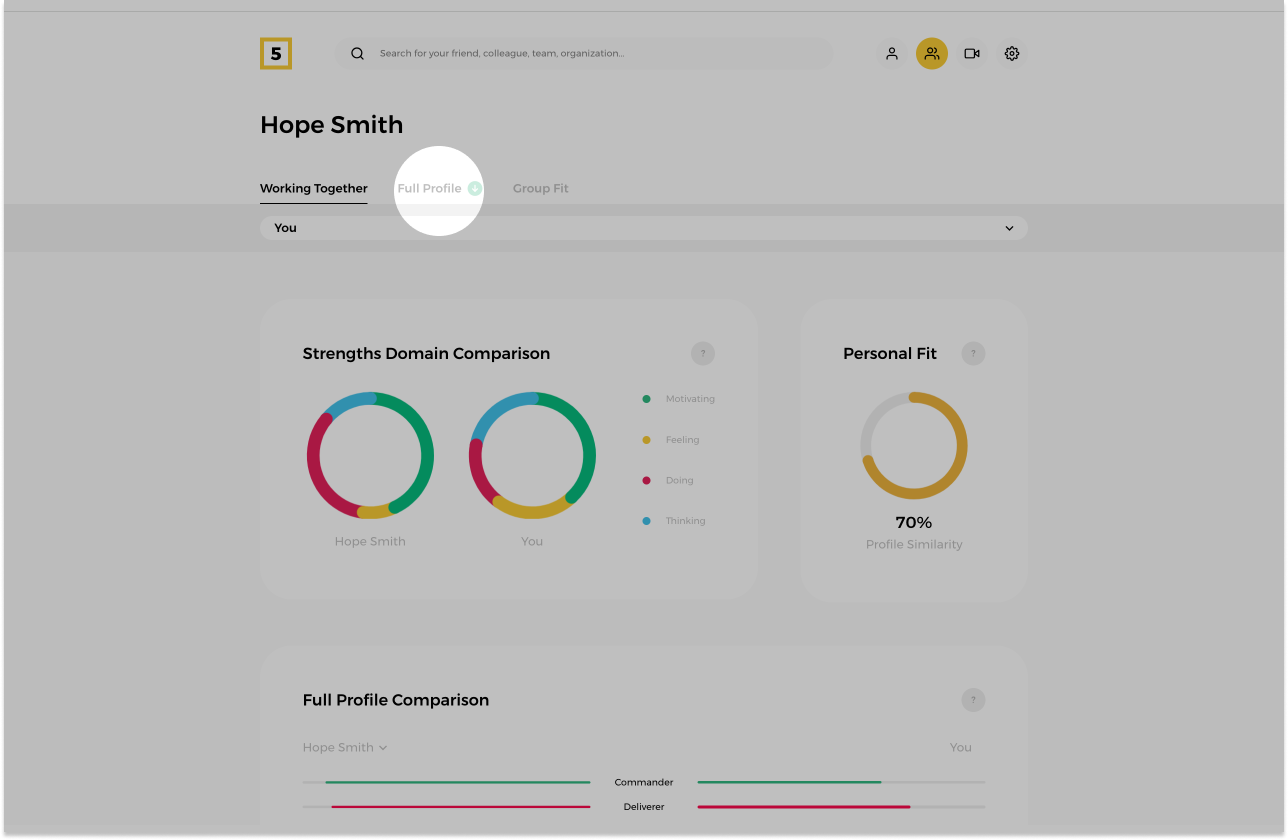Image resolution: width=1288 pixels, height=840 pixels.
Task: Click the 70% Profile Similarity ring
Action: pos(913,446)
